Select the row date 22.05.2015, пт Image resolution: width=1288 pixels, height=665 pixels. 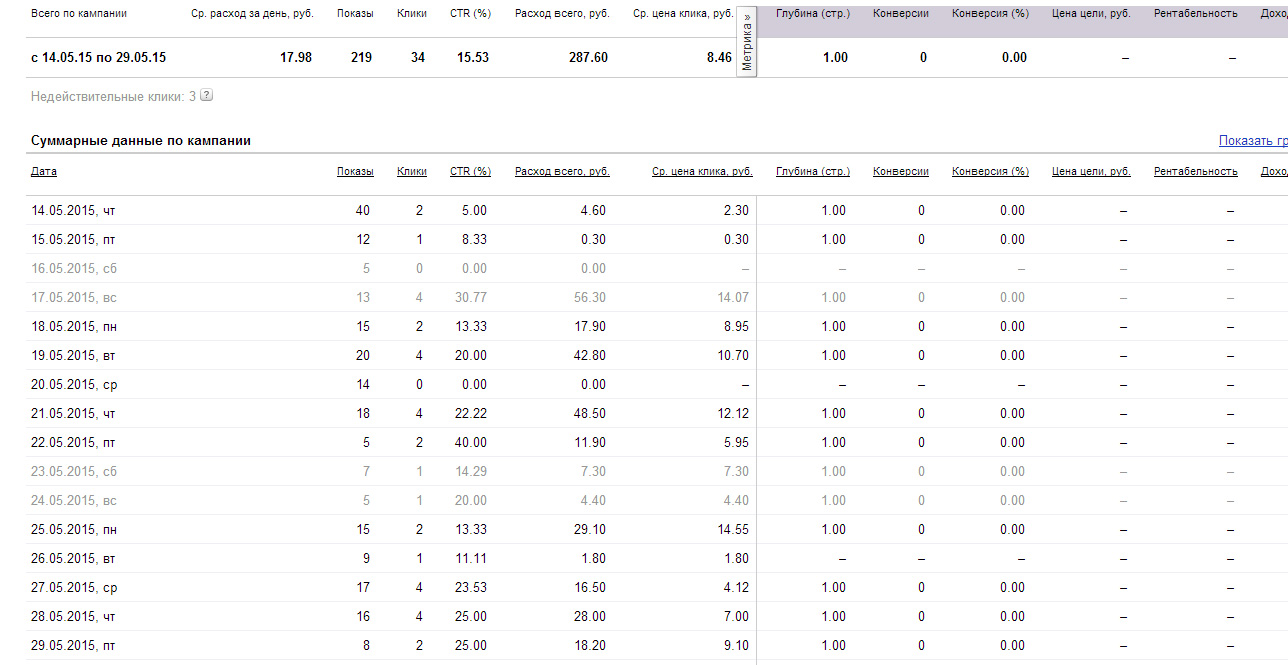coord(73,443)
